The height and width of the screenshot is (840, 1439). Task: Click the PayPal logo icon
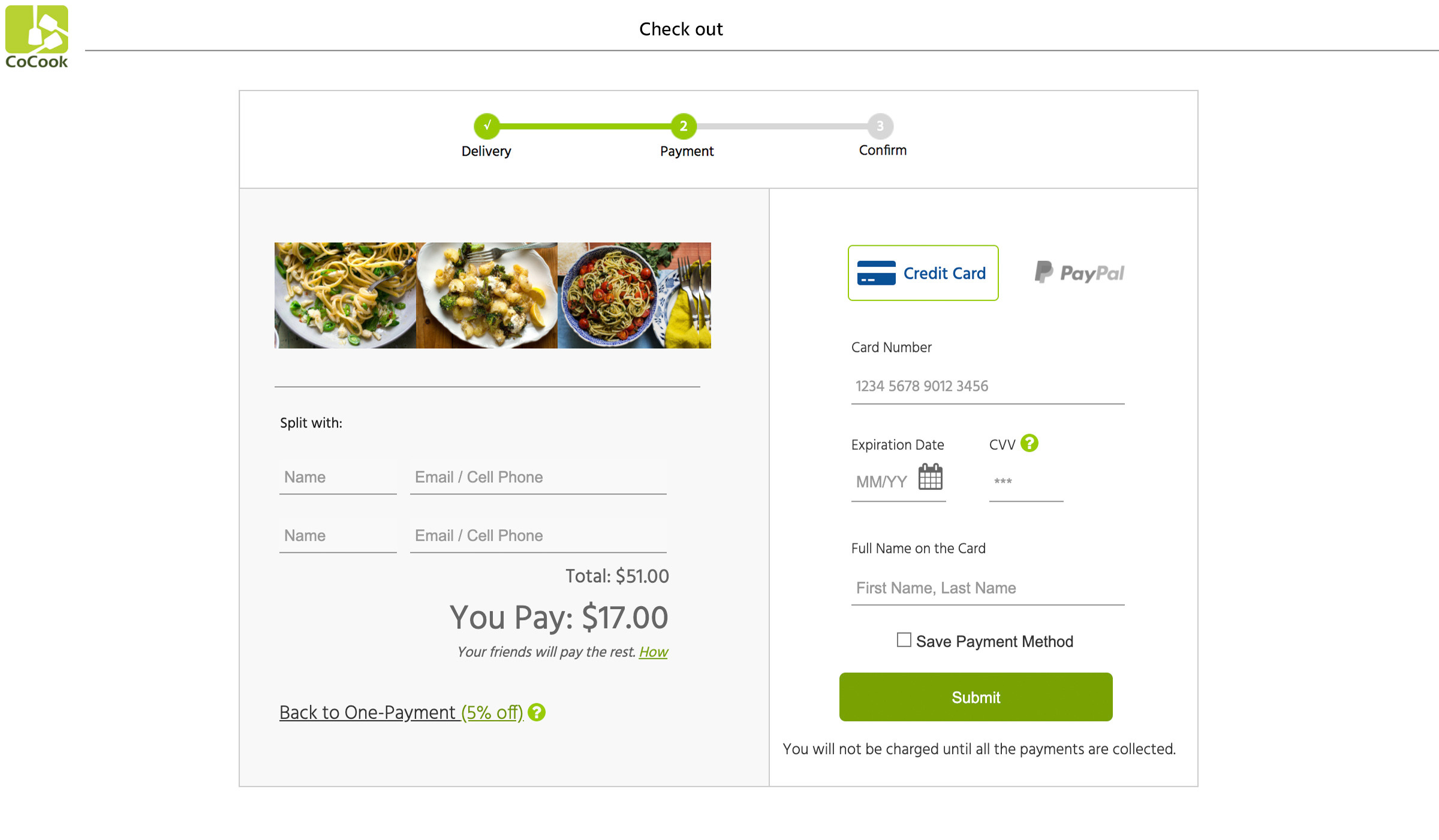(x=1044, y=272)
